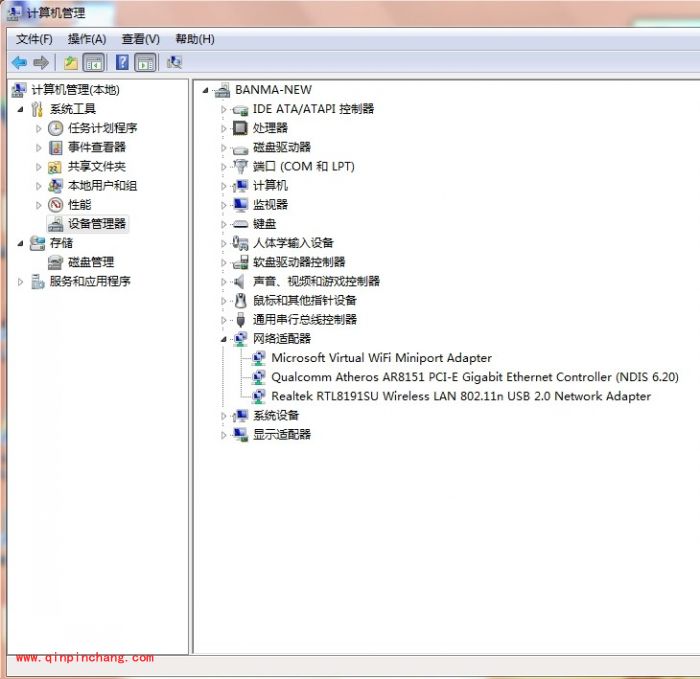
Task: Select Realtek RTL8191SU Wireless LAN Adapter
Action: click(461, 396)
